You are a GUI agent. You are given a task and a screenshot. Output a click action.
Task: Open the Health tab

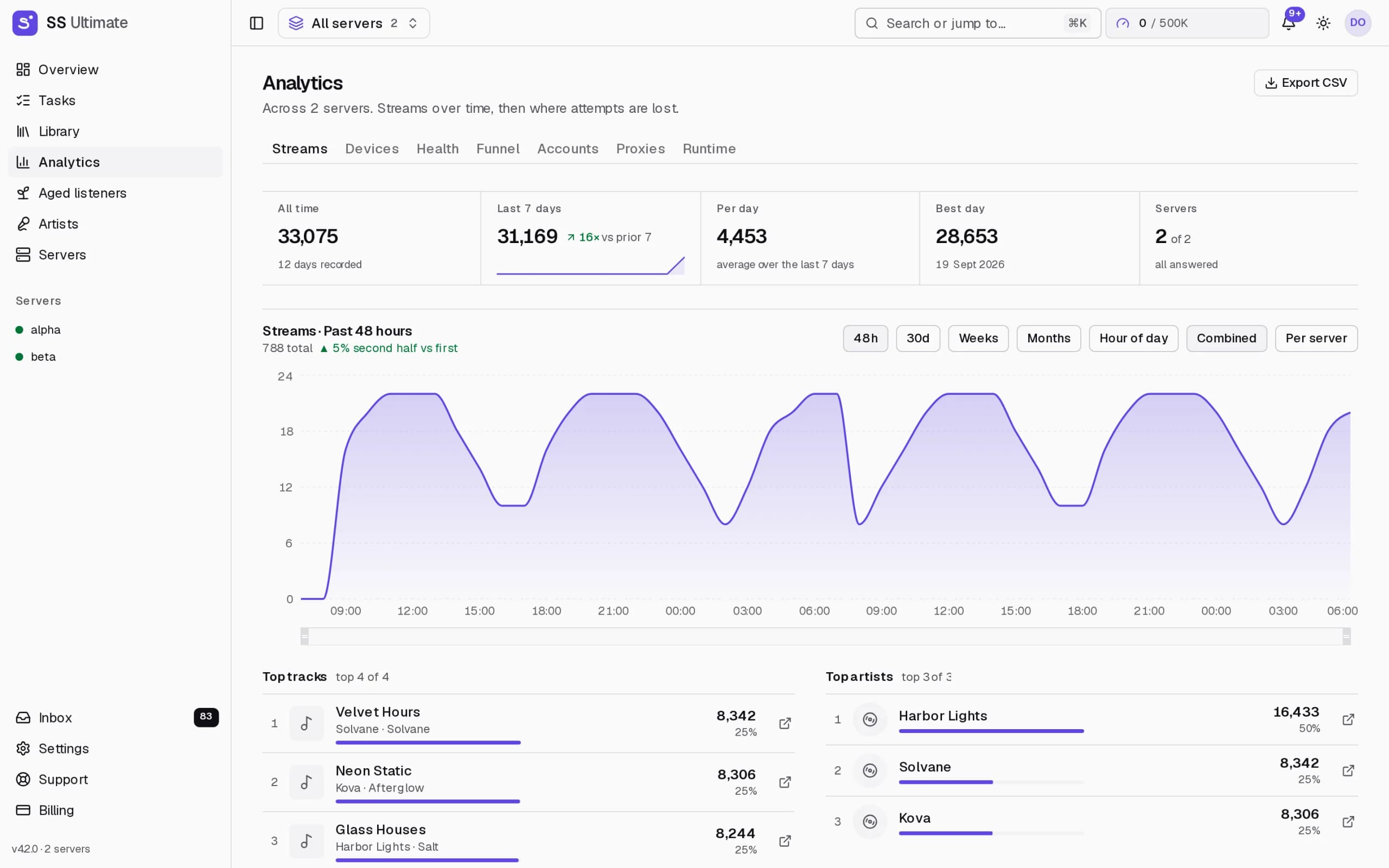pos(437,149)
